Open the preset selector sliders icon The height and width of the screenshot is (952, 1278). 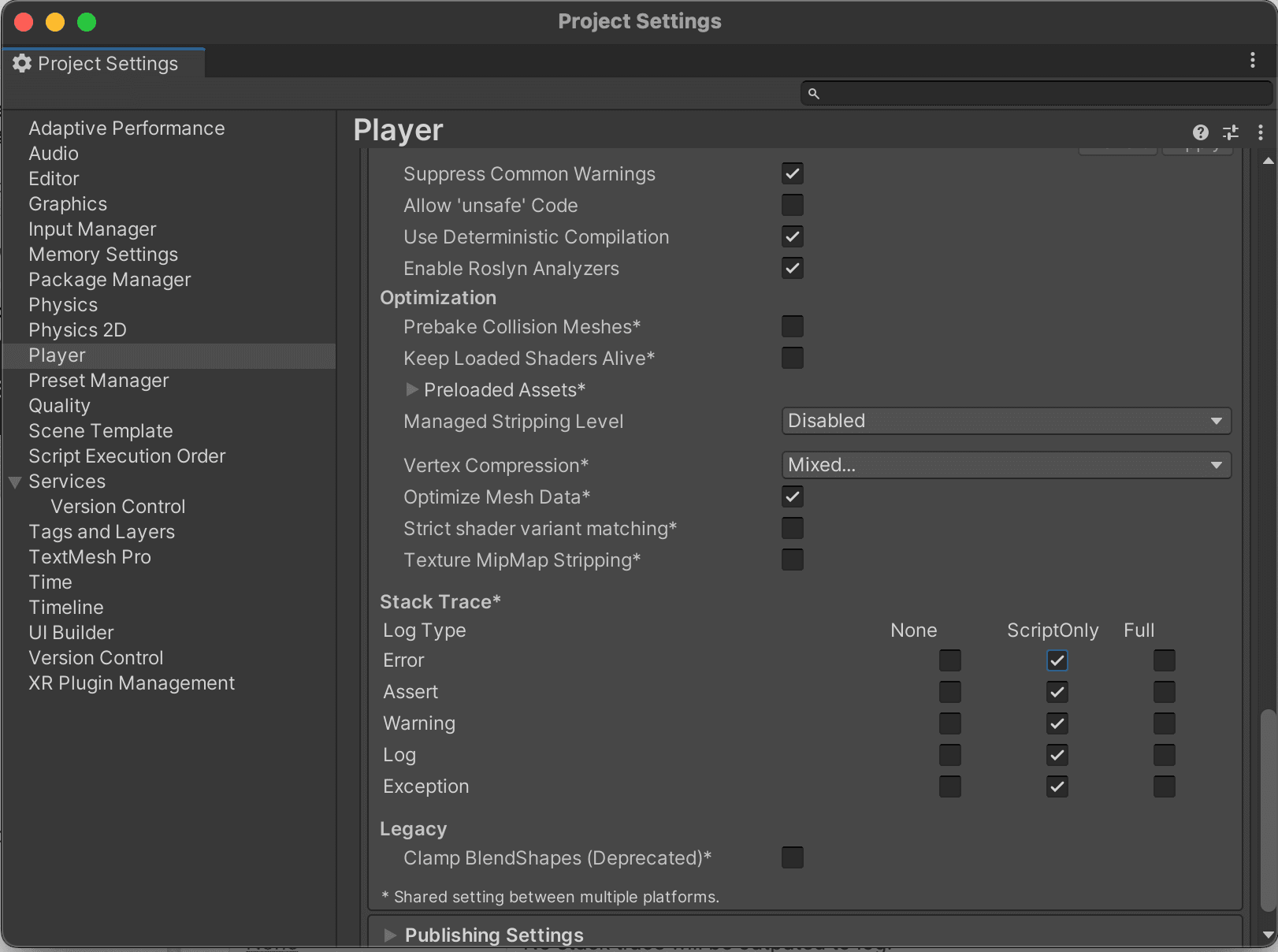1230,132
